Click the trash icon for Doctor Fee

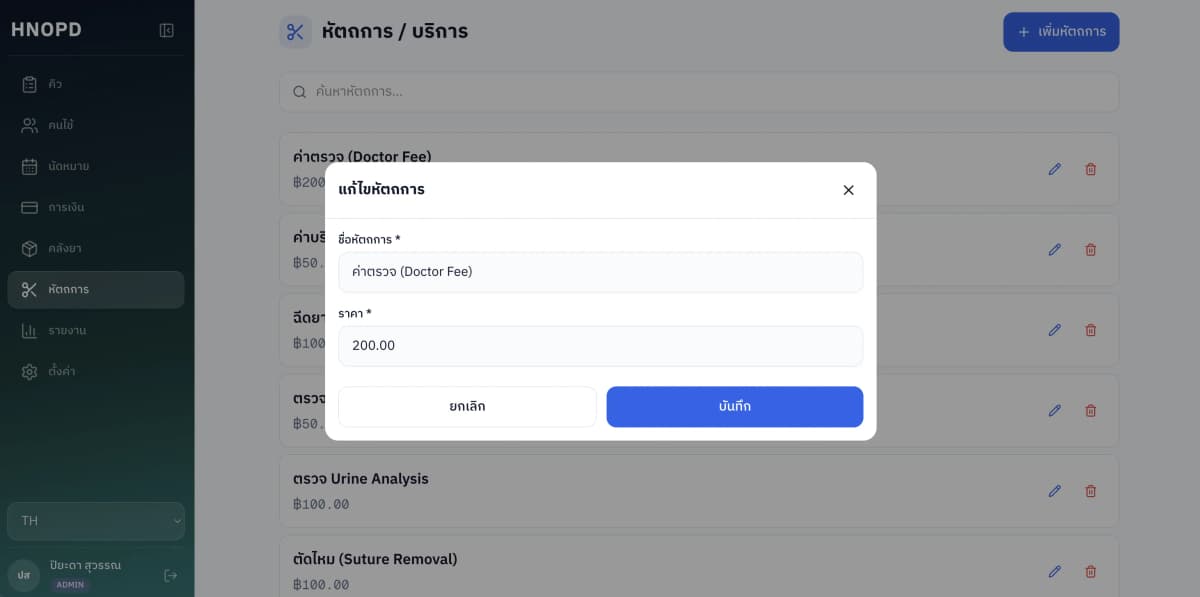click(x=1091, y=169)
